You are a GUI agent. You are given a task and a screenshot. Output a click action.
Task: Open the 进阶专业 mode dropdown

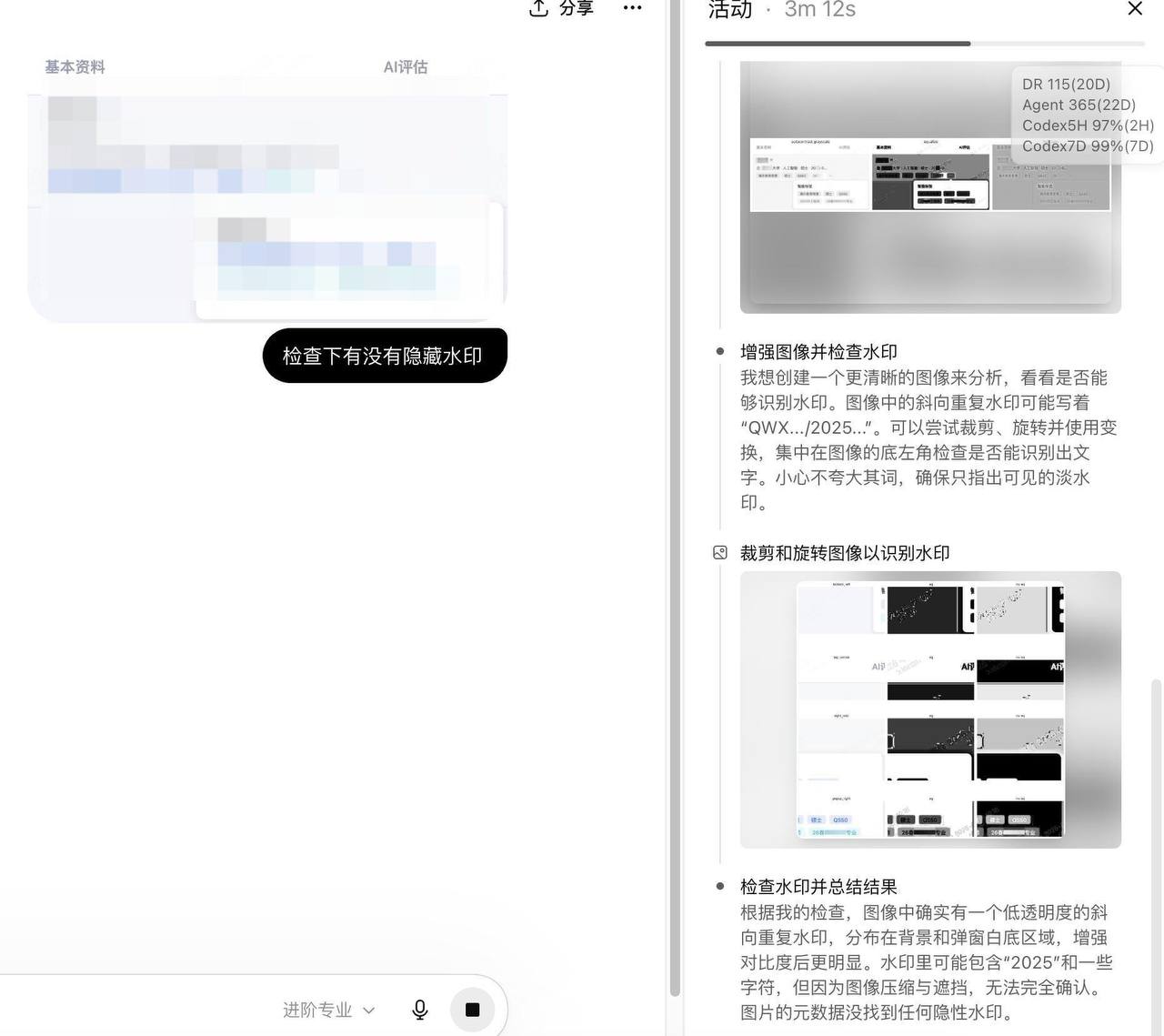[x=328, y=1010]
